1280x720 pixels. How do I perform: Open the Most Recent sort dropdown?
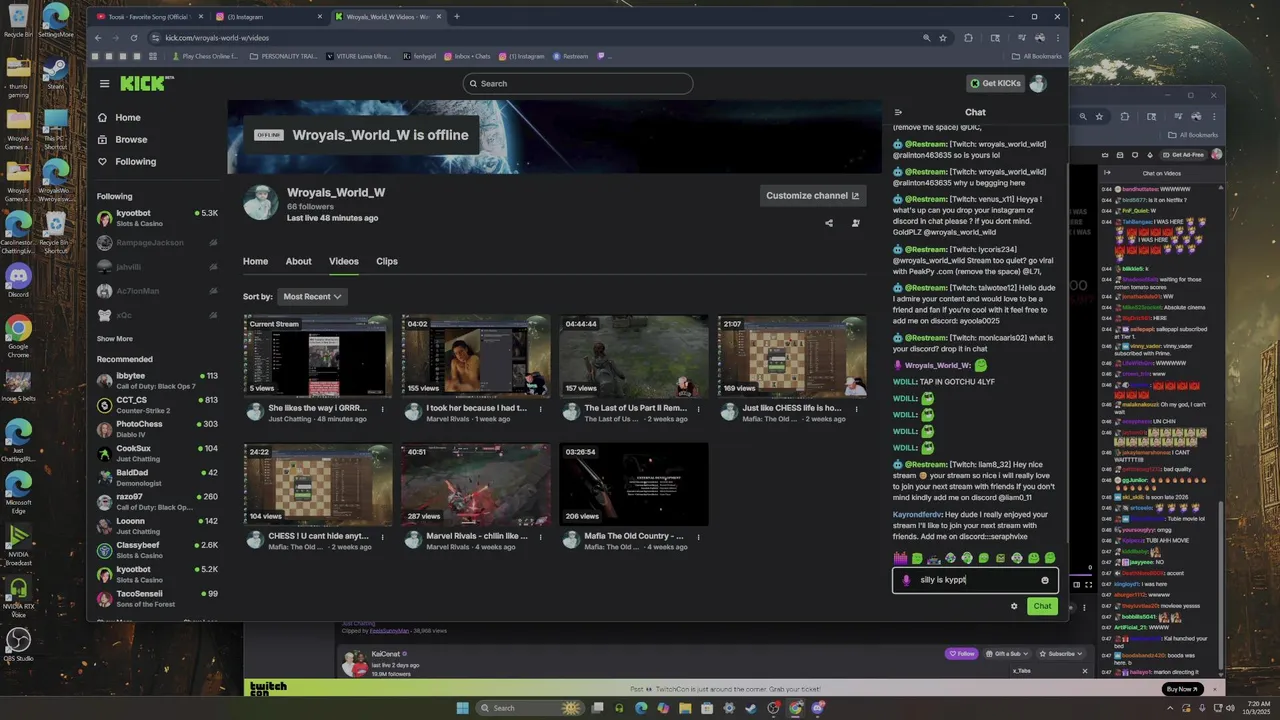[x=312, y=297]
